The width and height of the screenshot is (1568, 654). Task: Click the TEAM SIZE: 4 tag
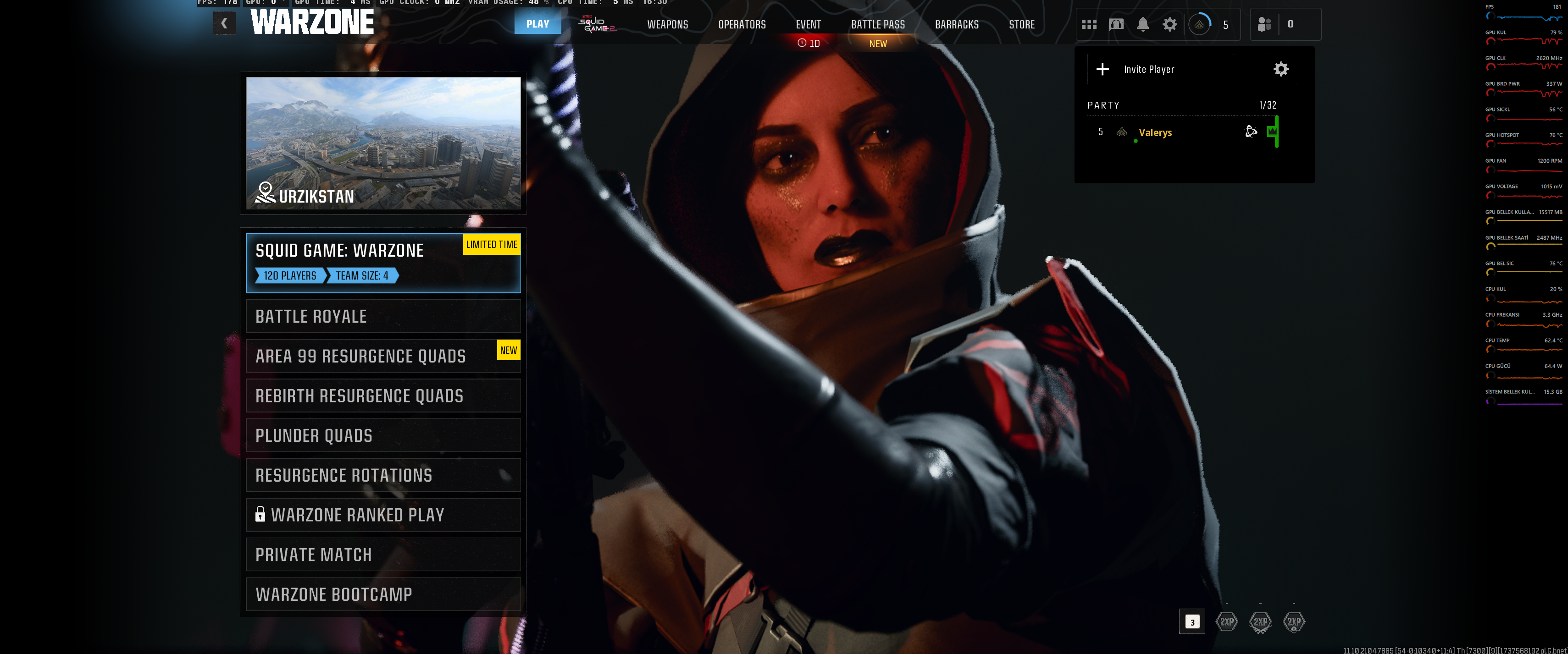(362, 275)
